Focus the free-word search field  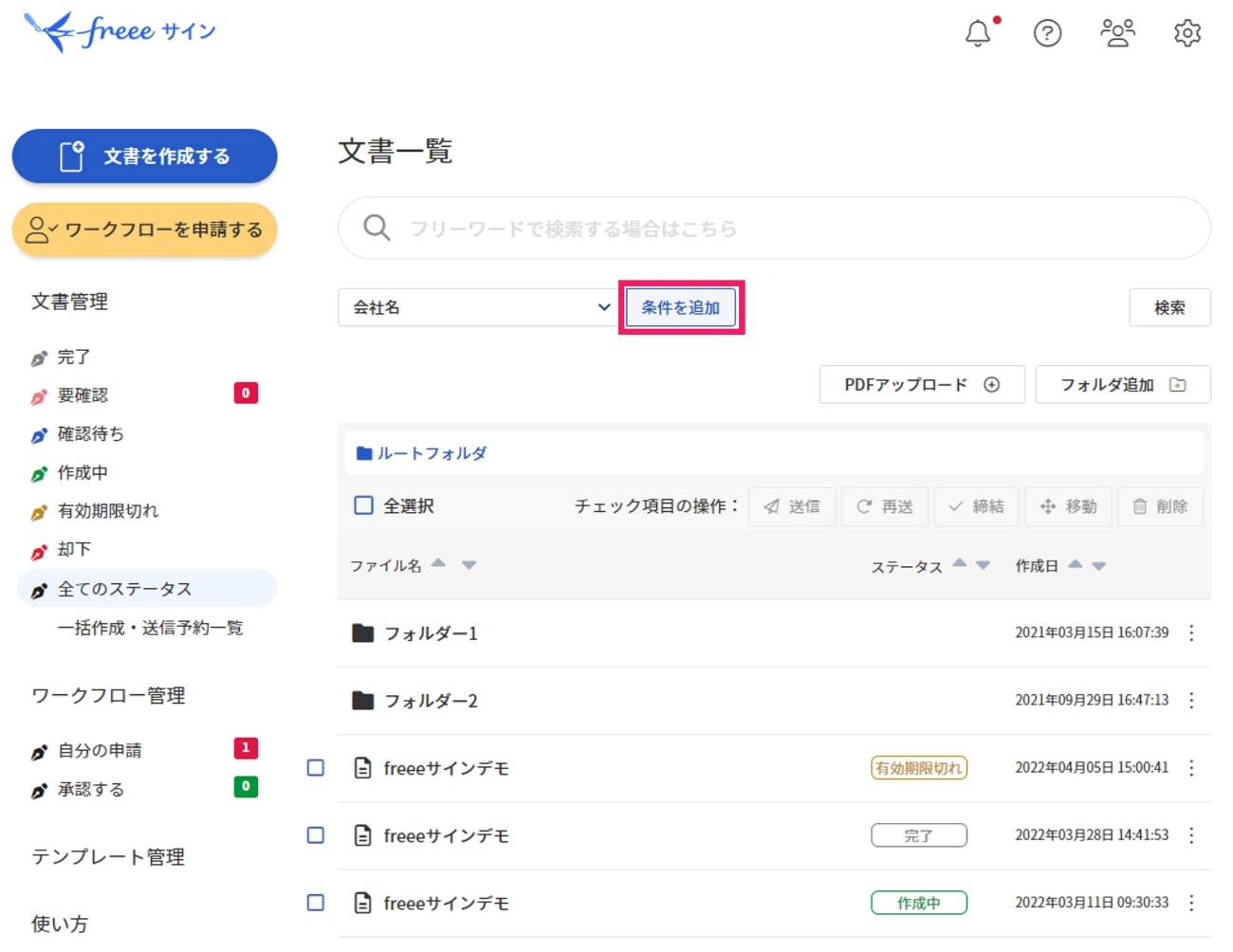(x=774, y=228)
